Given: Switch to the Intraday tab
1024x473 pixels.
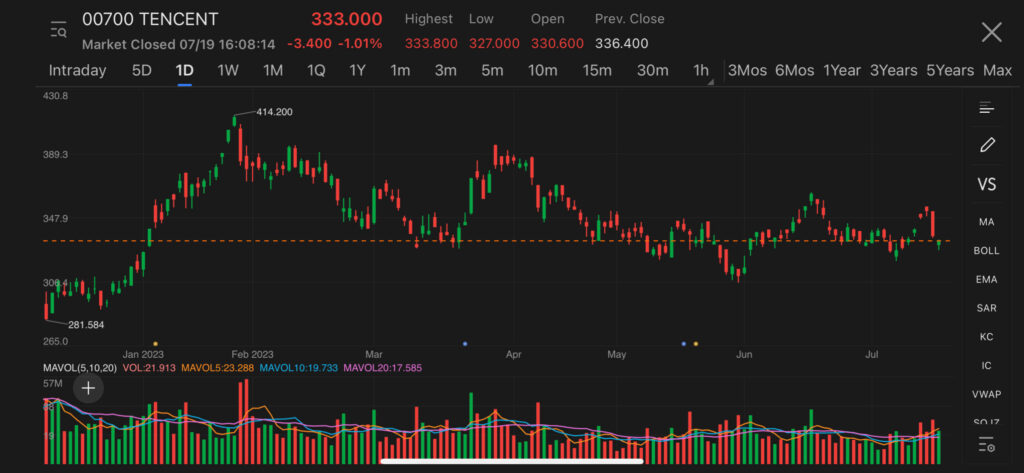Looking at the screenshot, I should 77,71.
